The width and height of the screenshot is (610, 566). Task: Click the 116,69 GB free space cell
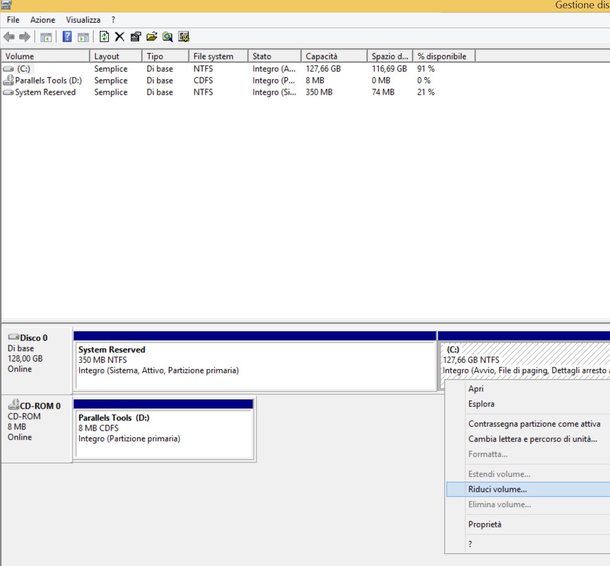(x=389, y=69)
